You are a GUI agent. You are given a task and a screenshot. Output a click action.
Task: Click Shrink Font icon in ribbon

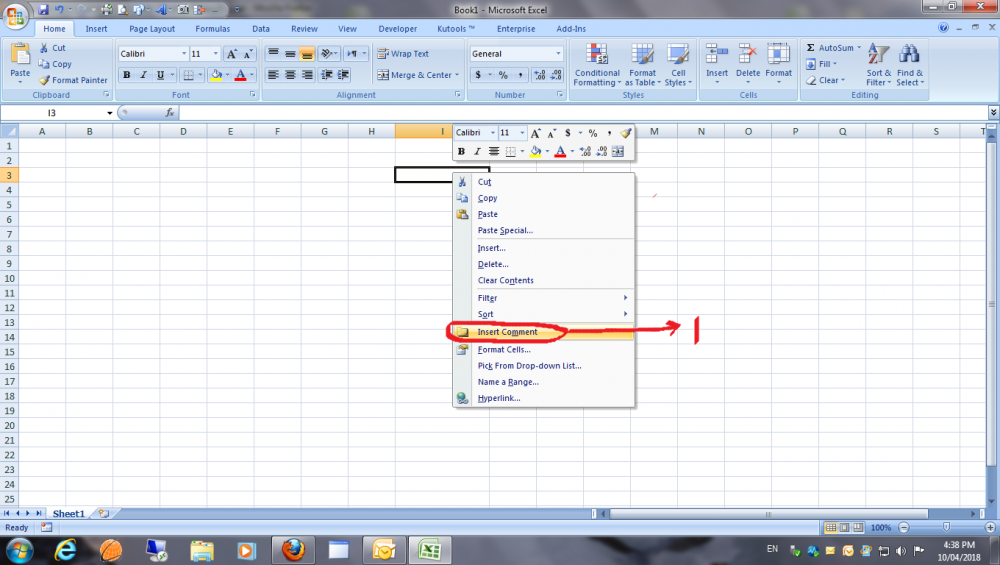coord(248,54)
